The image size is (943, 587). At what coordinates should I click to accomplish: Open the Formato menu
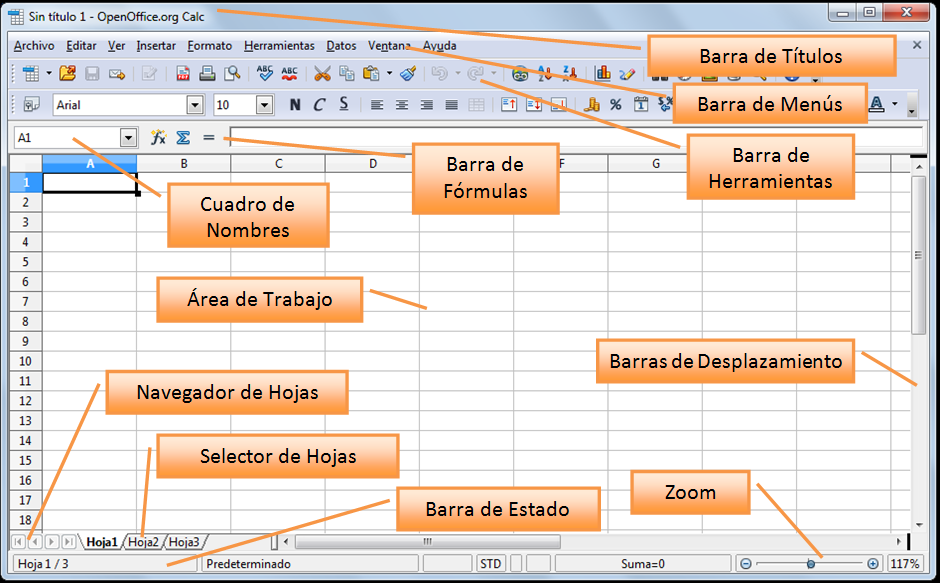tap(209, 46)
